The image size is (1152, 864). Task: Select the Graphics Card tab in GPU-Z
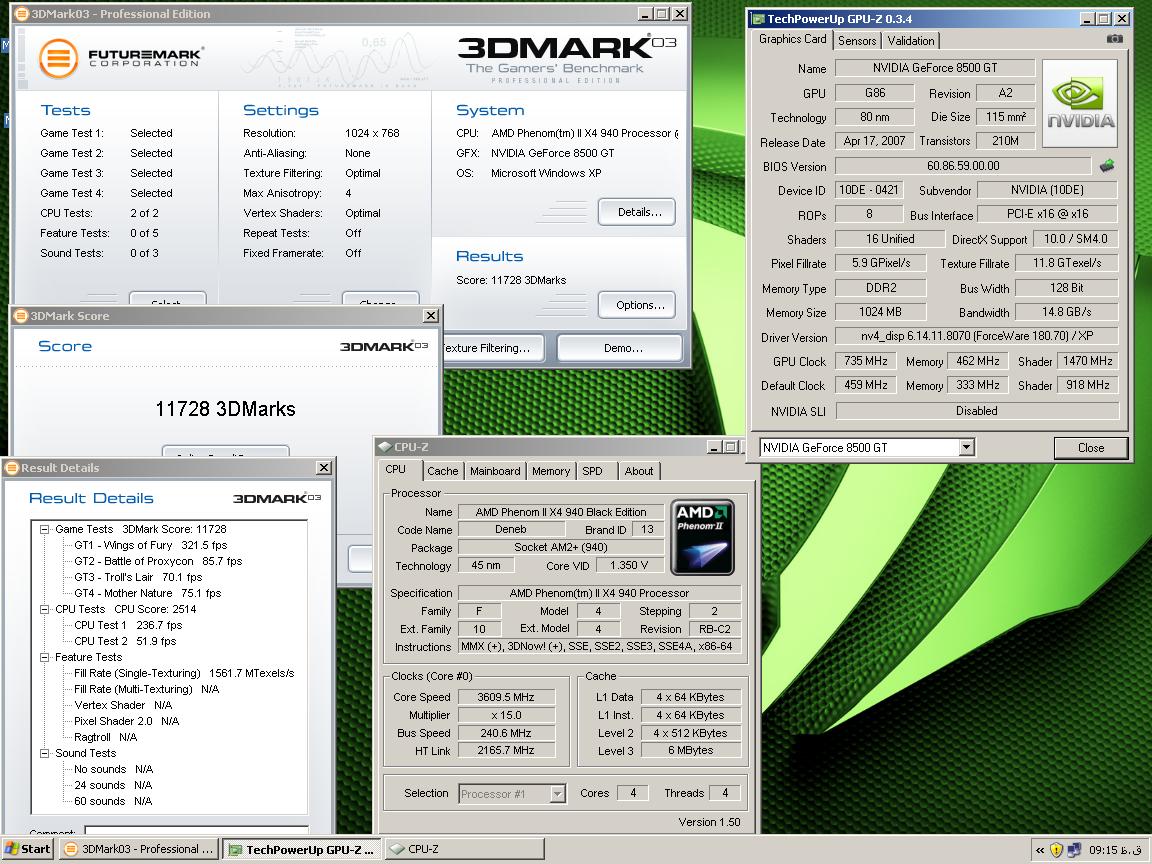(x=793, y=39)
